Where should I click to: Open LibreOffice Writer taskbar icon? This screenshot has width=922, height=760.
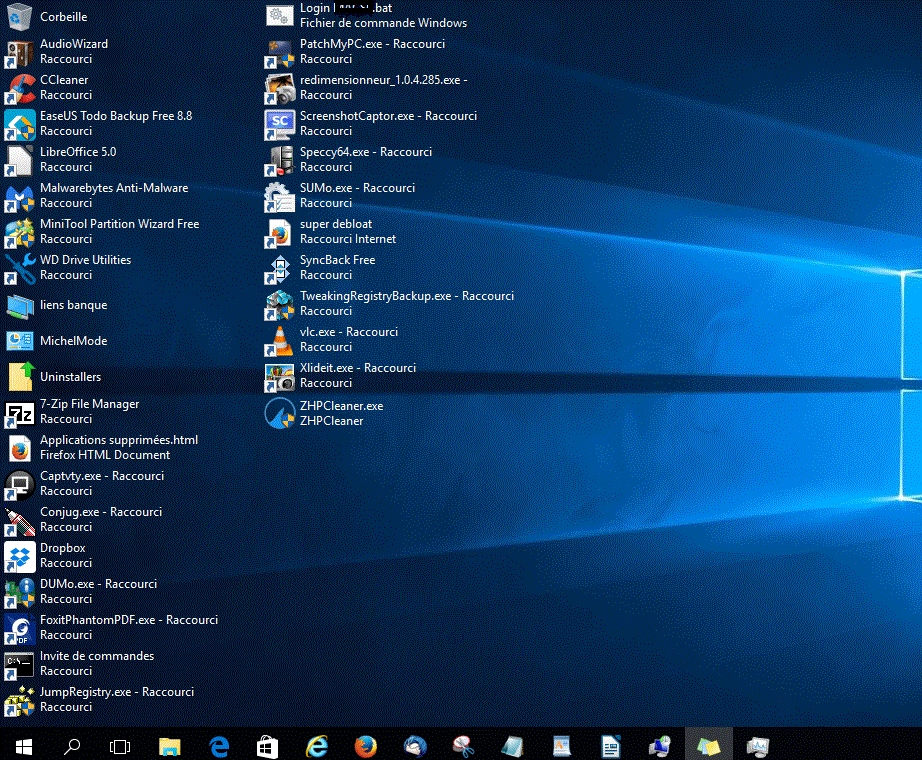click(611, 746)
